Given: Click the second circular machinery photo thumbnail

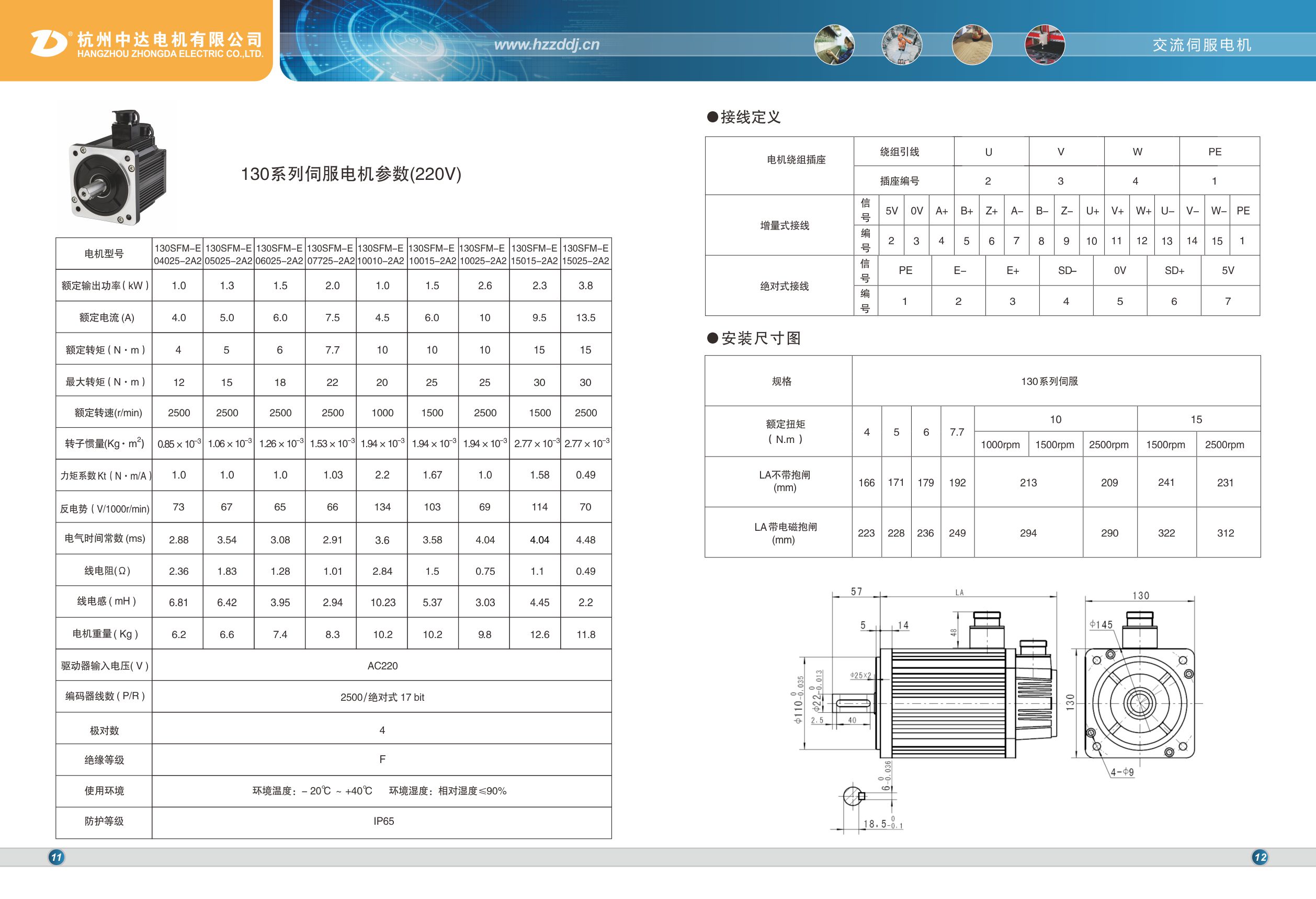Looking at the screenshot, I should (x=902, y=45).
